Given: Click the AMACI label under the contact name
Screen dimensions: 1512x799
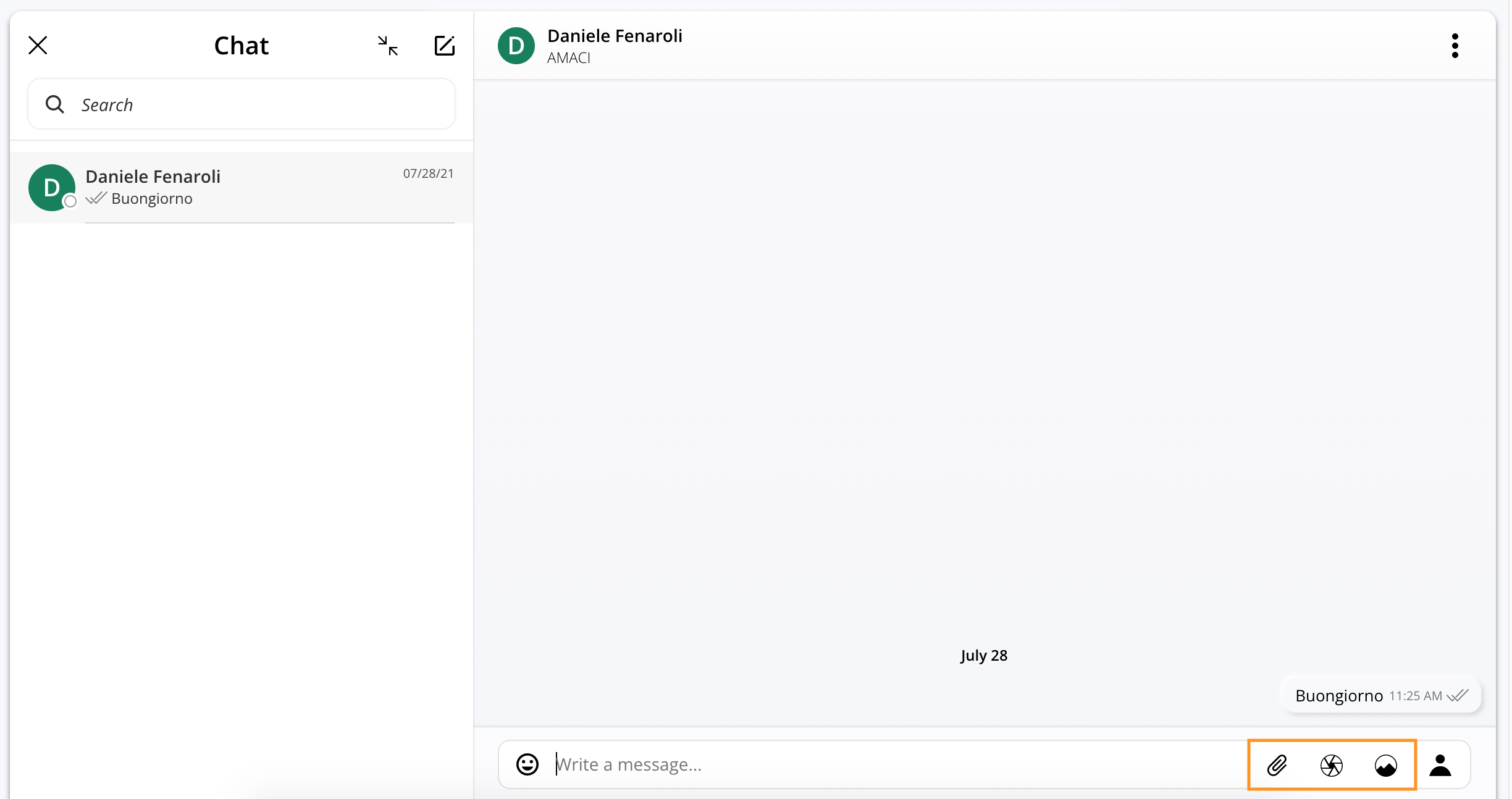Looking at the screenshot, I should pos(569,58).
